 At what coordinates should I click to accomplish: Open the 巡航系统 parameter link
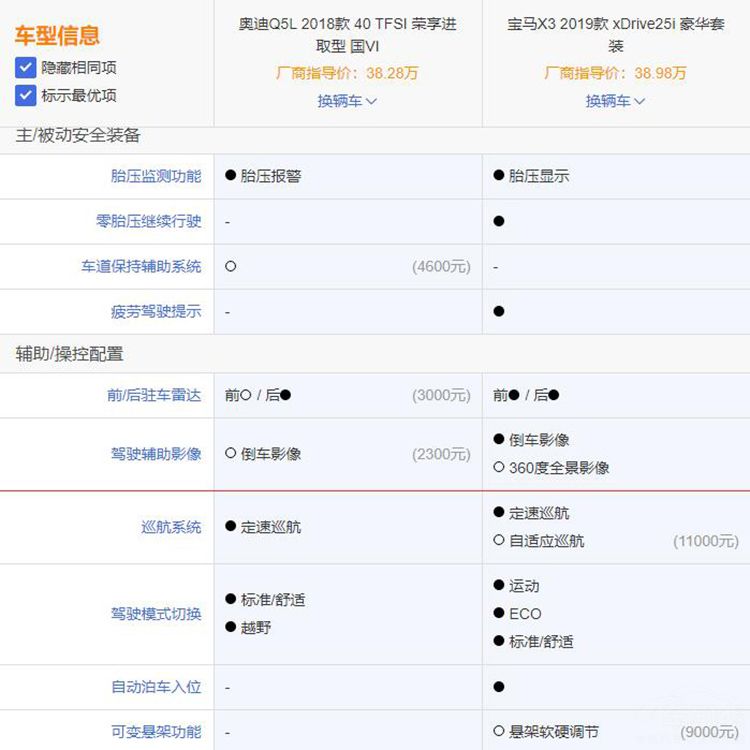tap(170, 527)
